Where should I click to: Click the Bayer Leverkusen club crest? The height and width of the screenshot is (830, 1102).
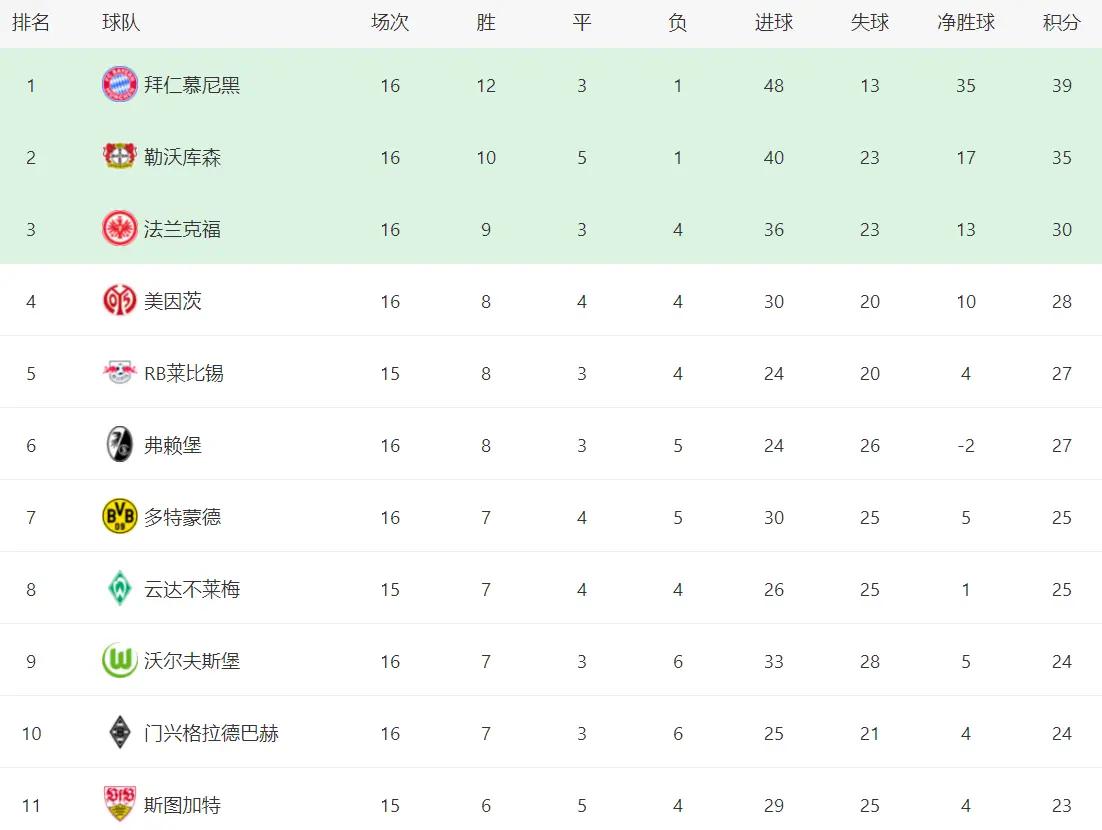120,157
